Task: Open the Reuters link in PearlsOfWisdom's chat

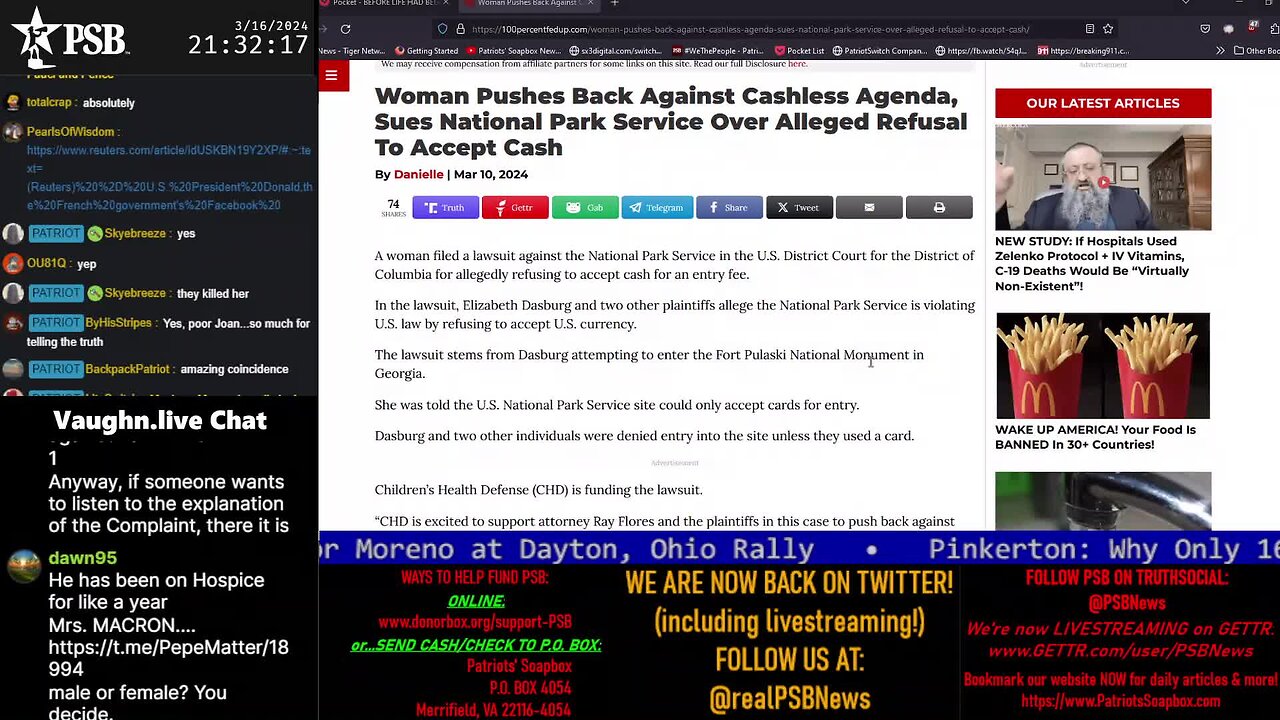Action: [x=169, y=178]
